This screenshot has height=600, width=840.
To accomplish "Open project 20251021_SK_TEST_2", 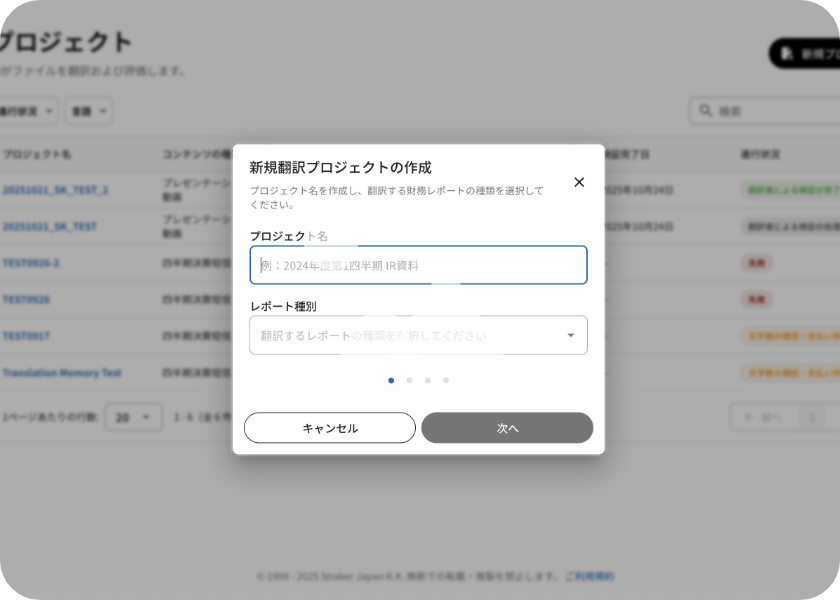I will [55, 190].
